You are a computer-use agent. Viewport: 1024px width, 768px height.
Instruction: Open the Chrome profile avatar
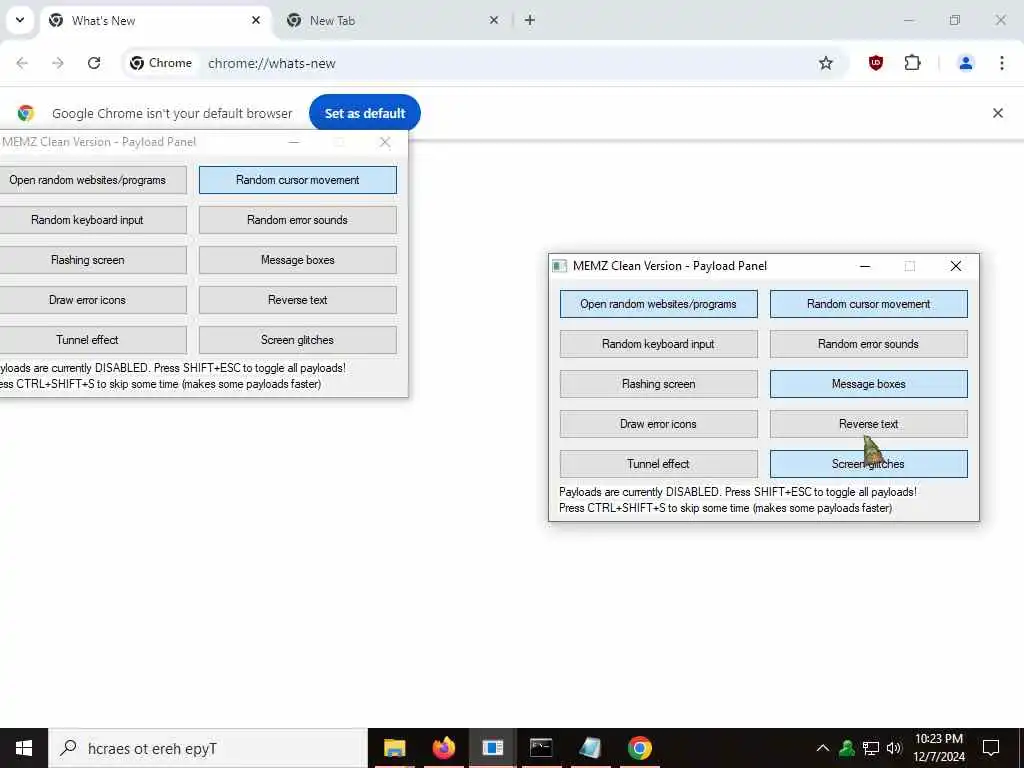[965, 63]
